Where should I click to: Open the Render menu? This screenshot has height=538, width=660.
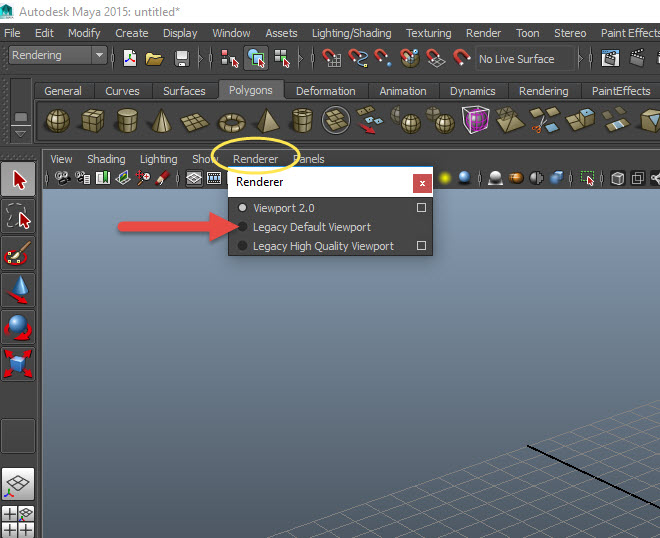click(483, 33)
